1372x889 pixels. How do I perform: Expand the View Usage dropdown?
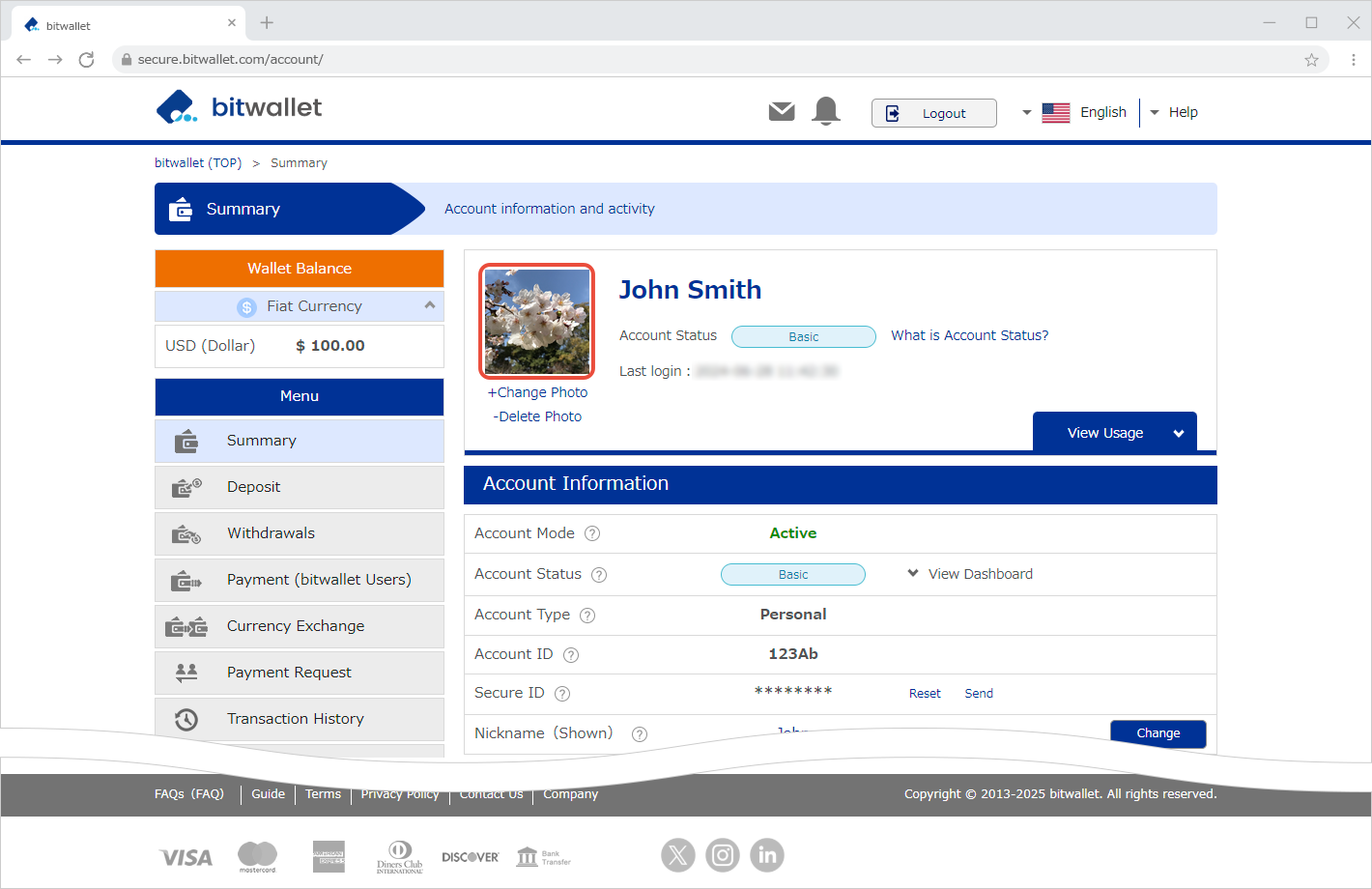1115,433
